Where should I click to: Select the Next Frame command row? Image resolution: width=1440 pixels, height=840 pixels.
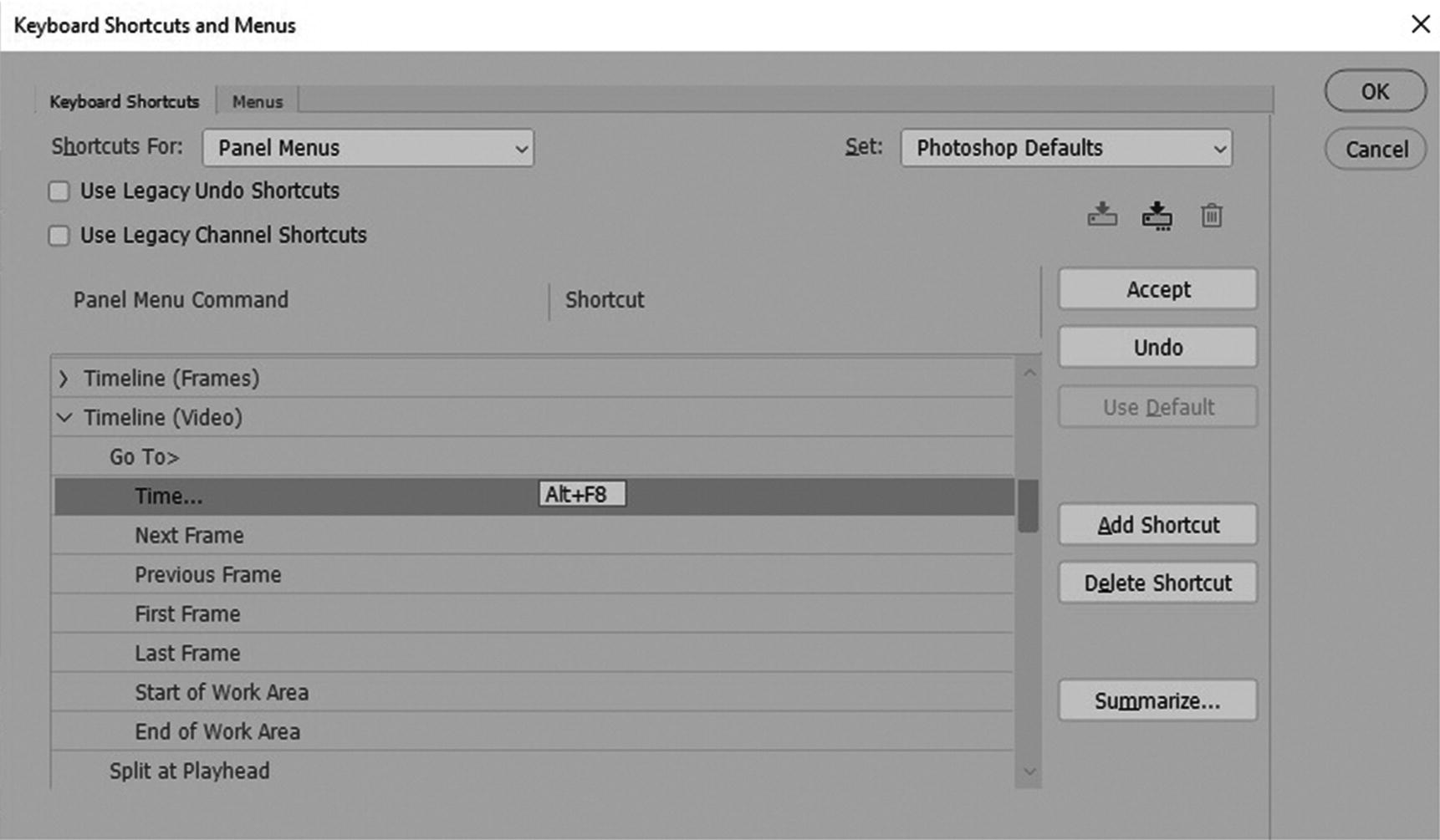point(190,536)
